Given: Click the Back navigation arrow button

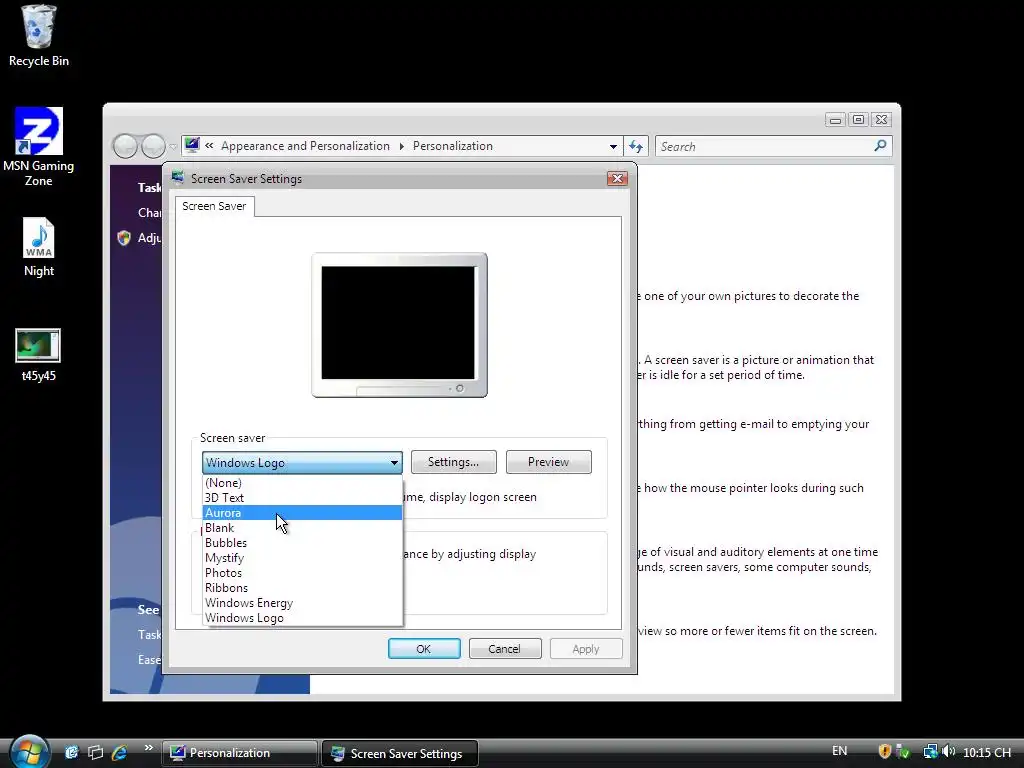Looking at the screenshot, I should point(125,146).
